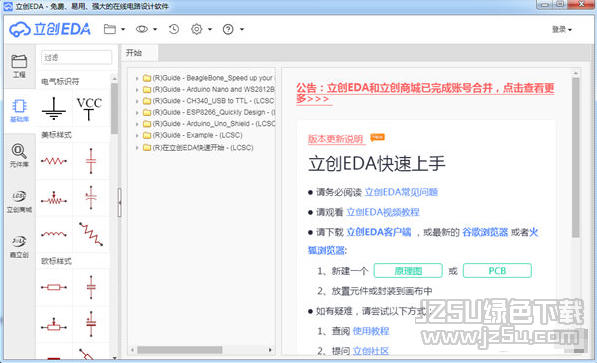Screen dimensions: 597x363
Task: Switch to the 开始 tab
Action: [x=139, y=53]
